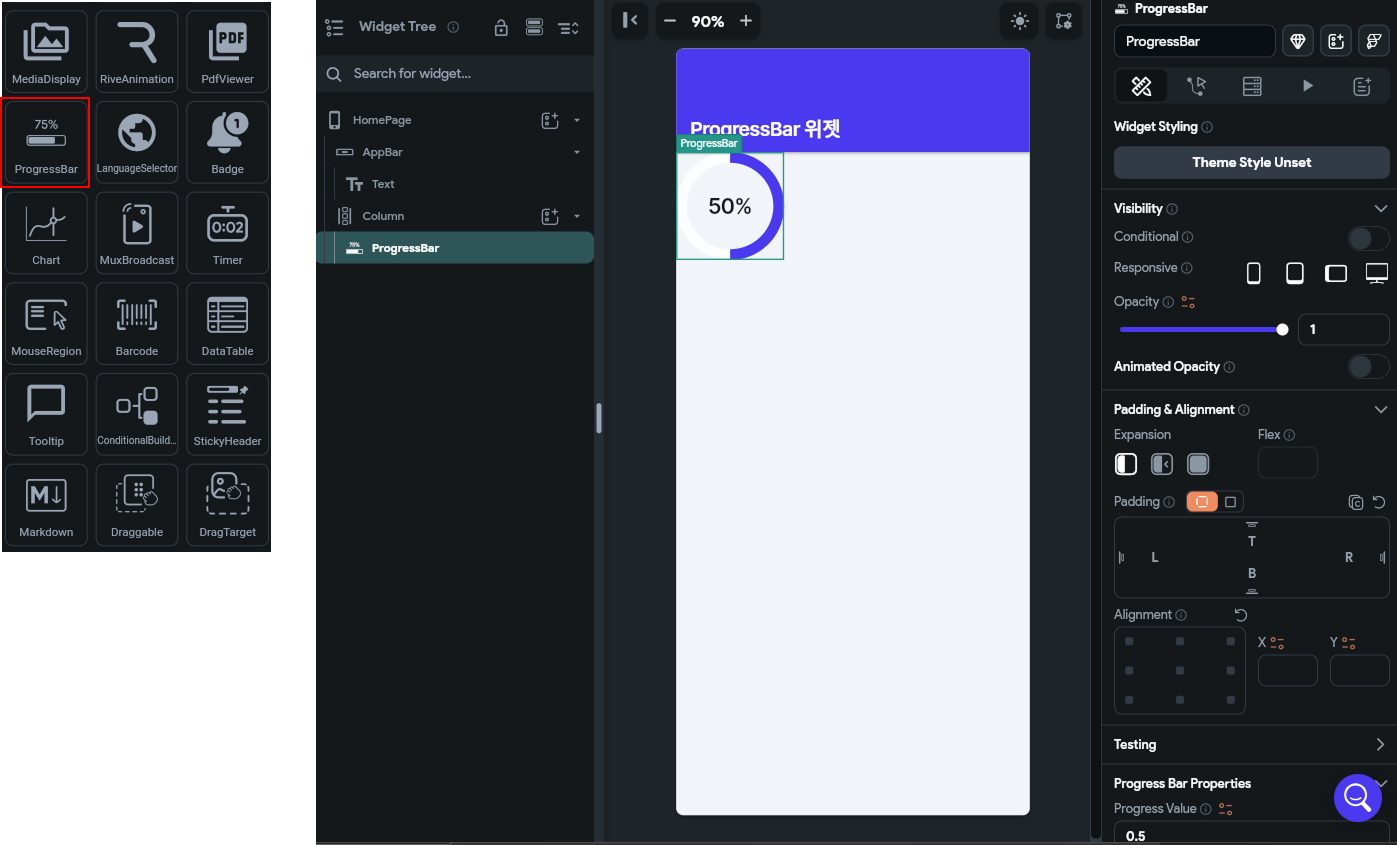
Task: Copy padding values icon
Action: click(1356, 502)
